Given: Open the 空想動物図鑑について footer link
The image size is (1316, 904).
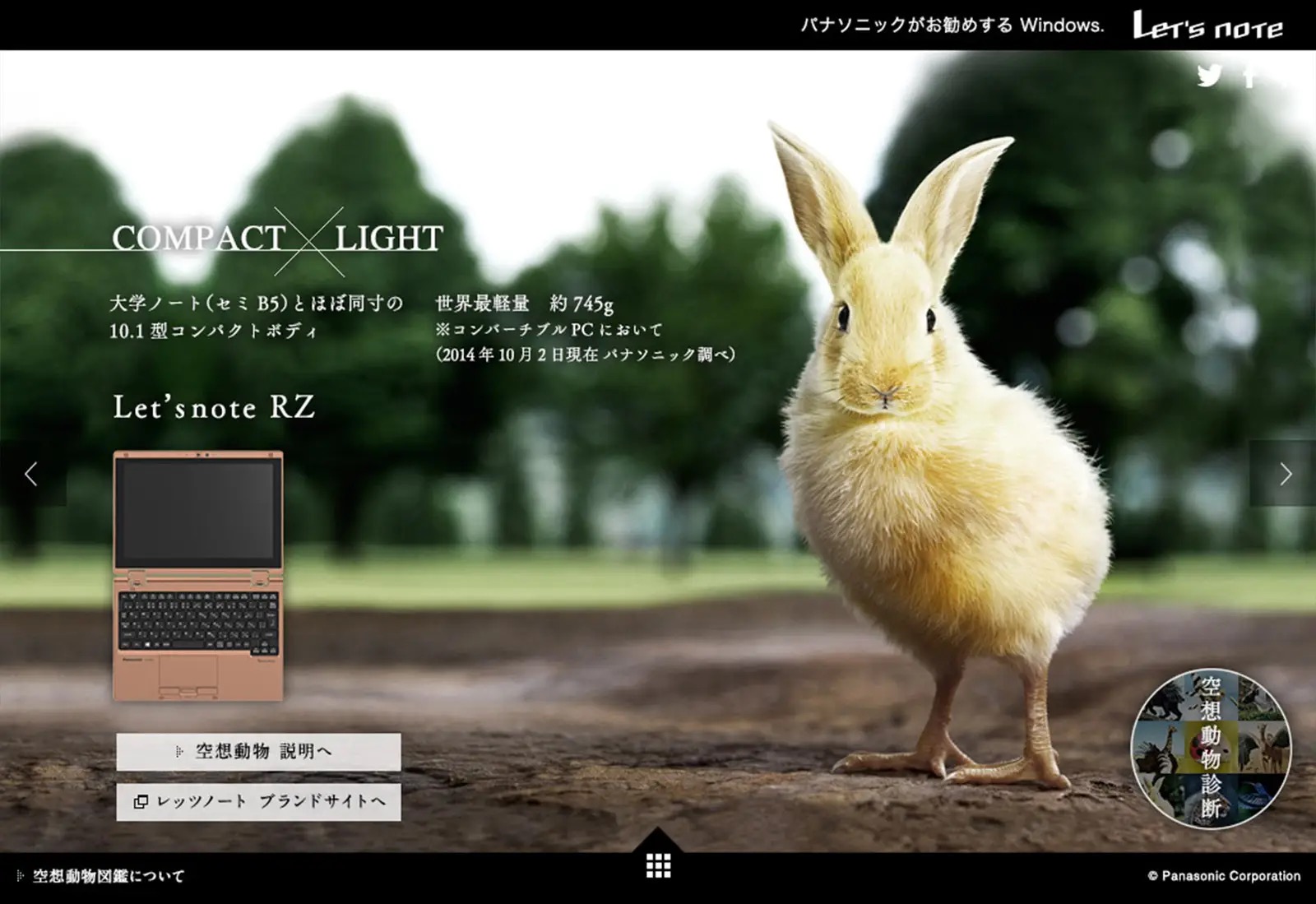Looking at the screenshot, I should tap(107, 876).
